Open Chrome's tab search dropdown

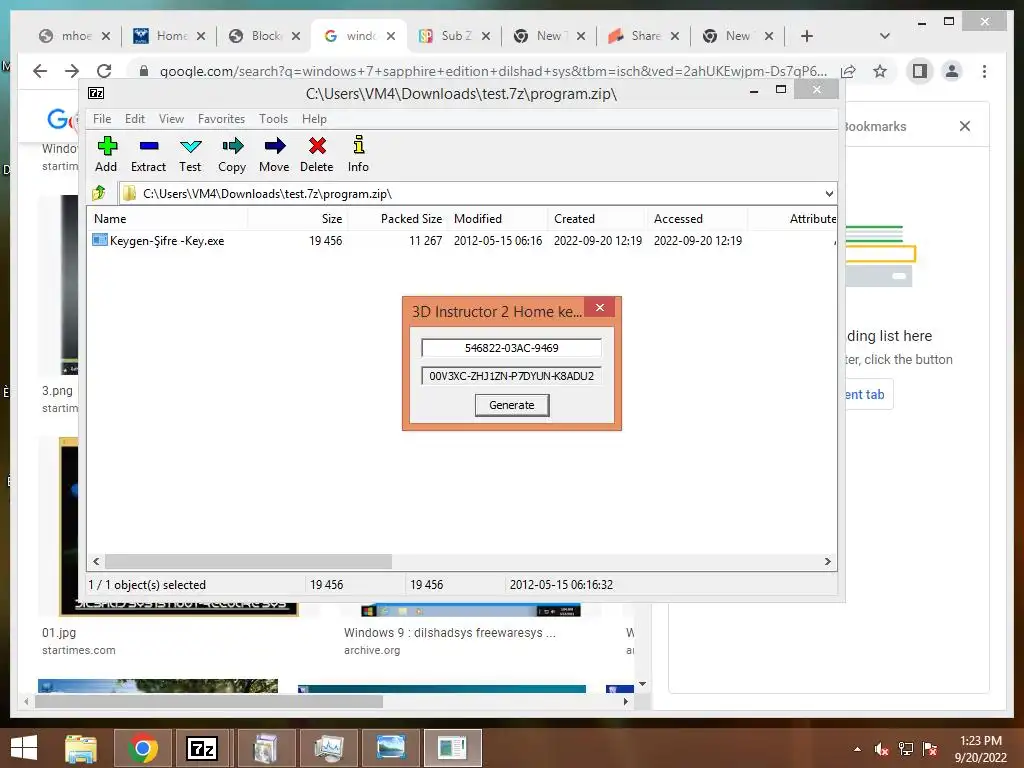(x=885, y=36)
